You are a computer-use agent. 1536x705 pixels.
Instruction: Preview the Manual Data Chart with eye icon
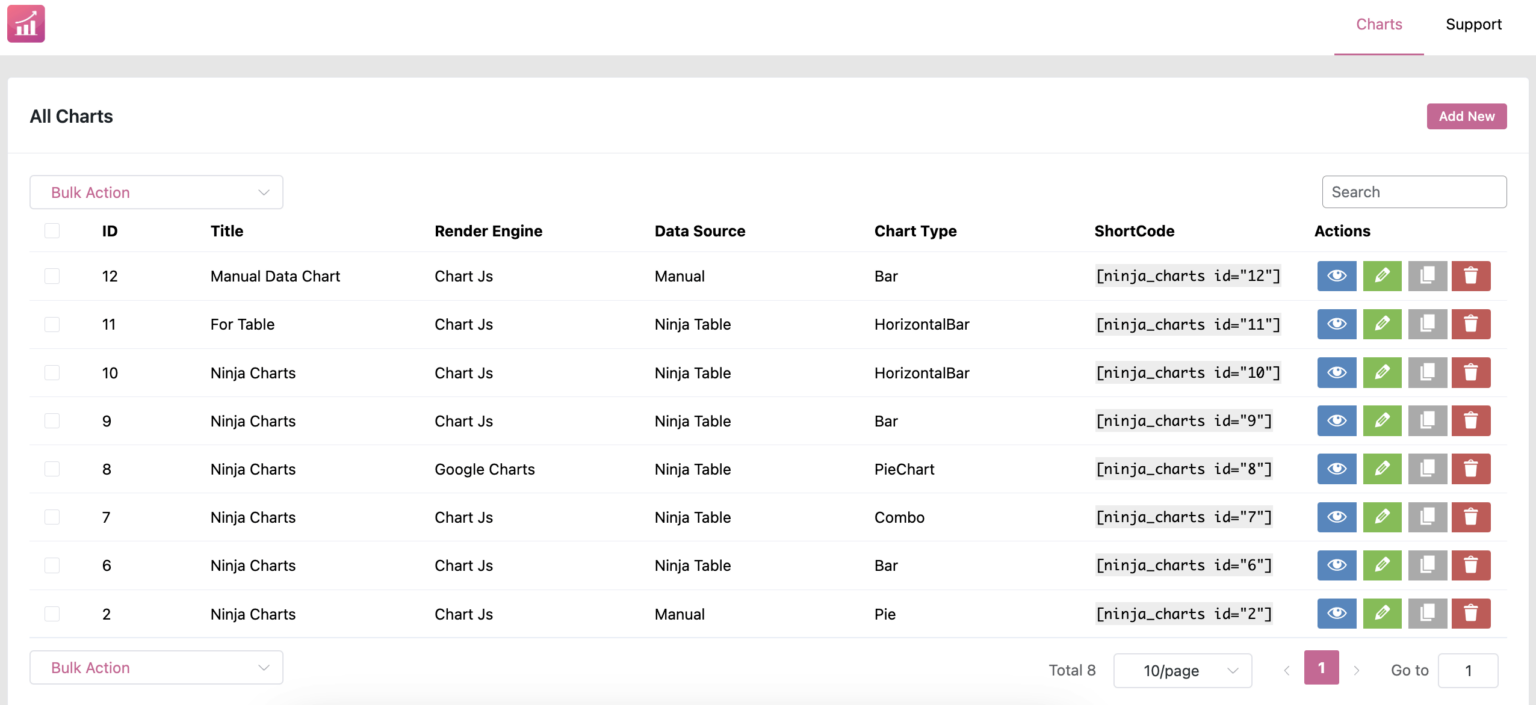(1336, 276)
